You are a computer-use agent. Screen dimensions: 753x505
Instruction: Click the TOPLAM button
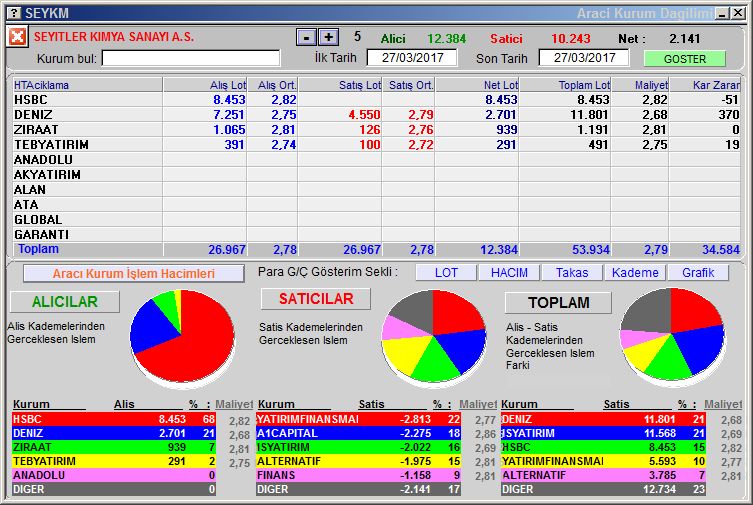point(558,302)
